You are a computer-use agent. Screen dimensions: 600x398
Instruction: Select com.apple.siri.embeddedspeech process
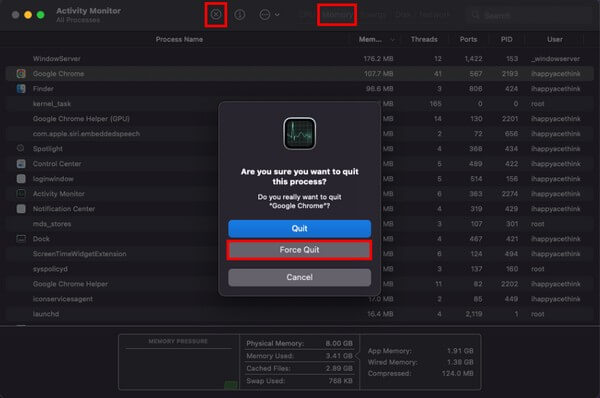click(86, 134)
